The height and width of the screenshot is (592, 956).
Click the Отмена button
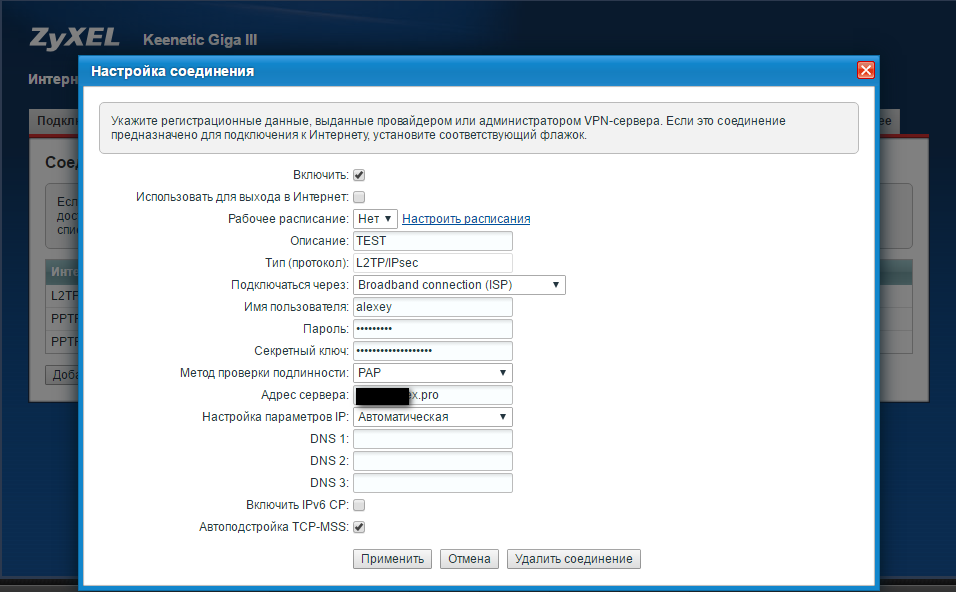click(x=469, y=559)
